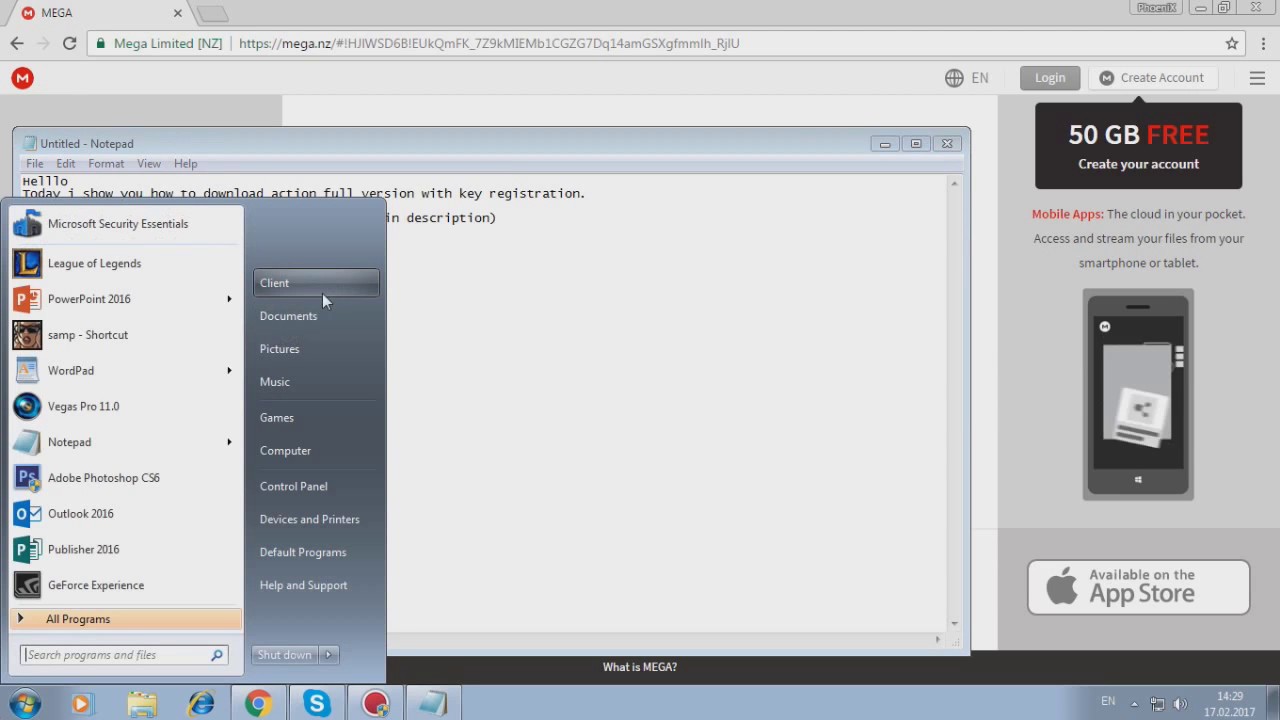Screen dimensions: 1280x720
Task: Open shut down options arrow
Action: coord(328,655)
